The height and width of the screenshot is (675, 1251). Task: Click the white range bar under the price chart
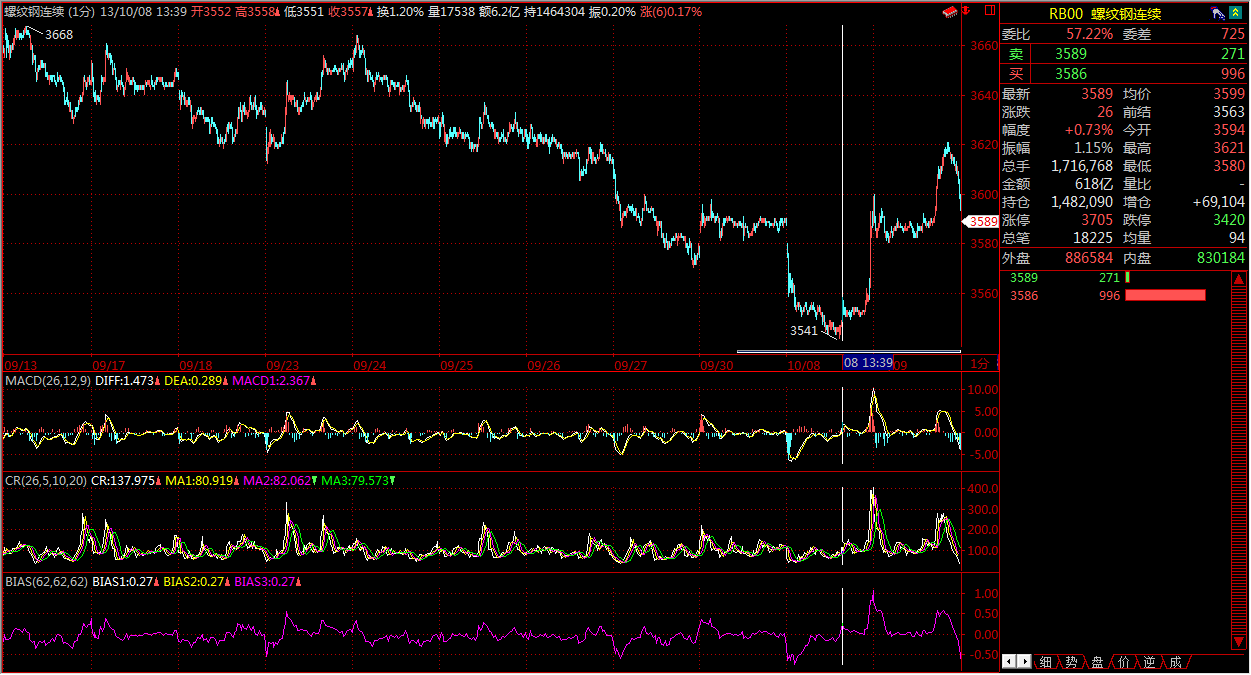(848, 351)
